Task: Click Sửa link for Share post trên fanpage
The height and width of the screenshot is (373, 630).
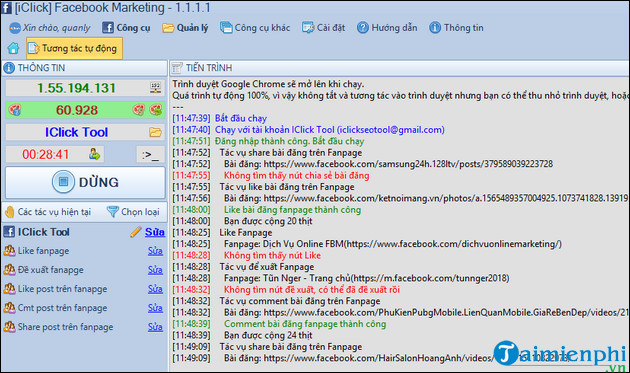Action: point(155,327)
